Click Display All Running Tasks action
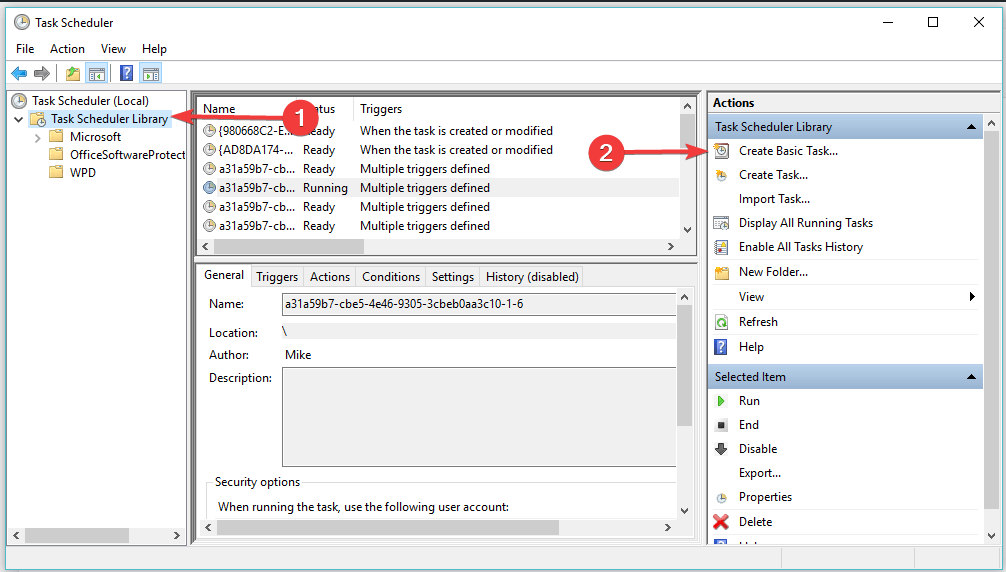 [x=806, y=223]
